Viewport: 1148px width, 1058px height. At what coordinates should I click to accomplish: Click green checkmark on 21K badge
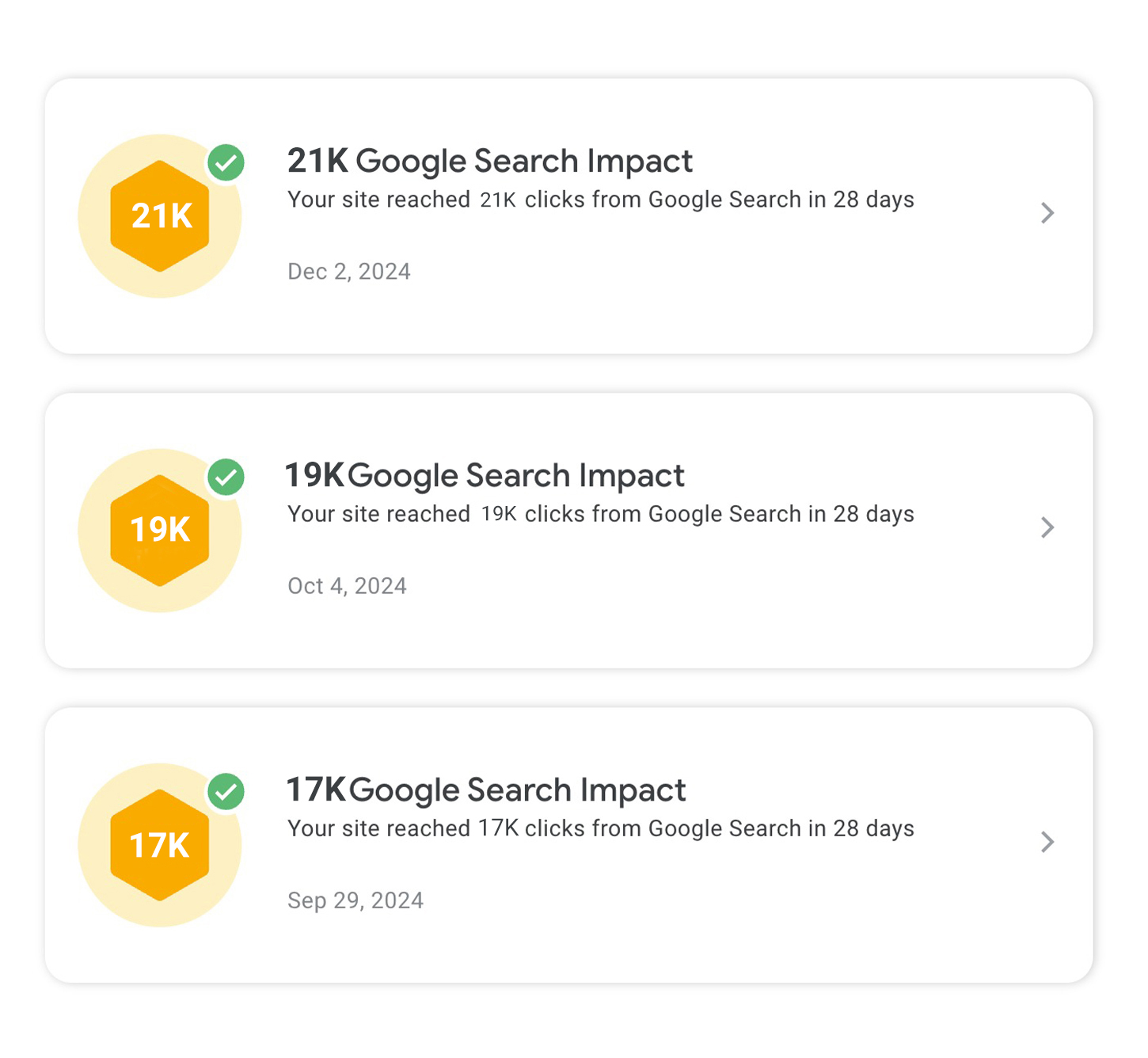click(226, 163)
